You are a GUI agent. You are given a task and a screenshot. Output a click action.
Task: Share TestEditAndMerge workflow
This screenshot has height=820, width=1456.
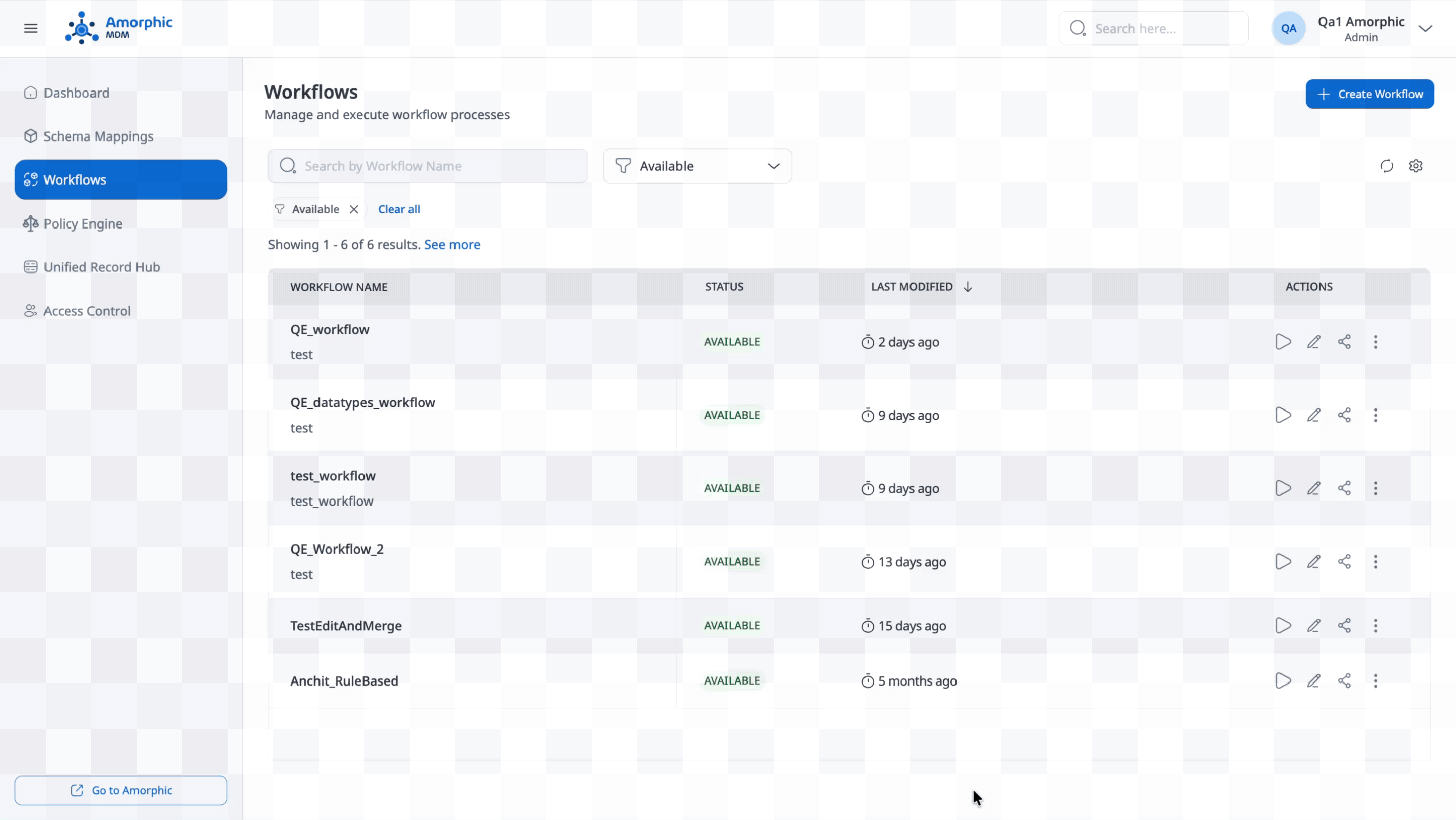(1345, 626)
